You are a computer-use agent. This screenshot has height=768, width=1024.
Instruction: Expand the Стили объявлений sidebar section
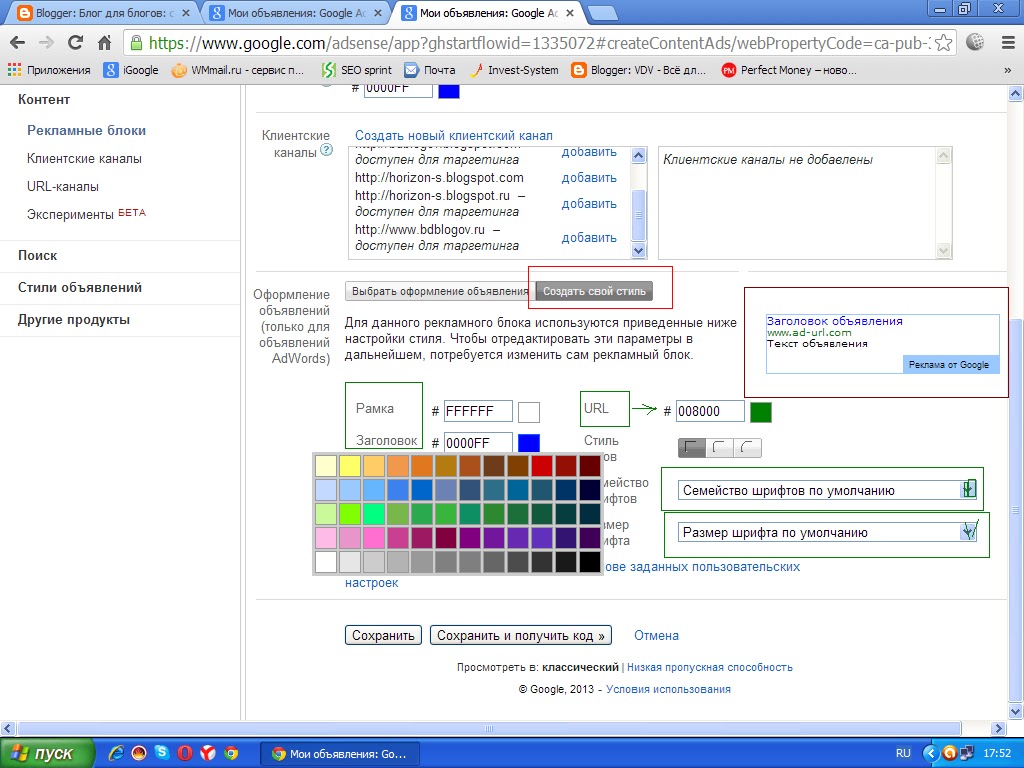80,287
